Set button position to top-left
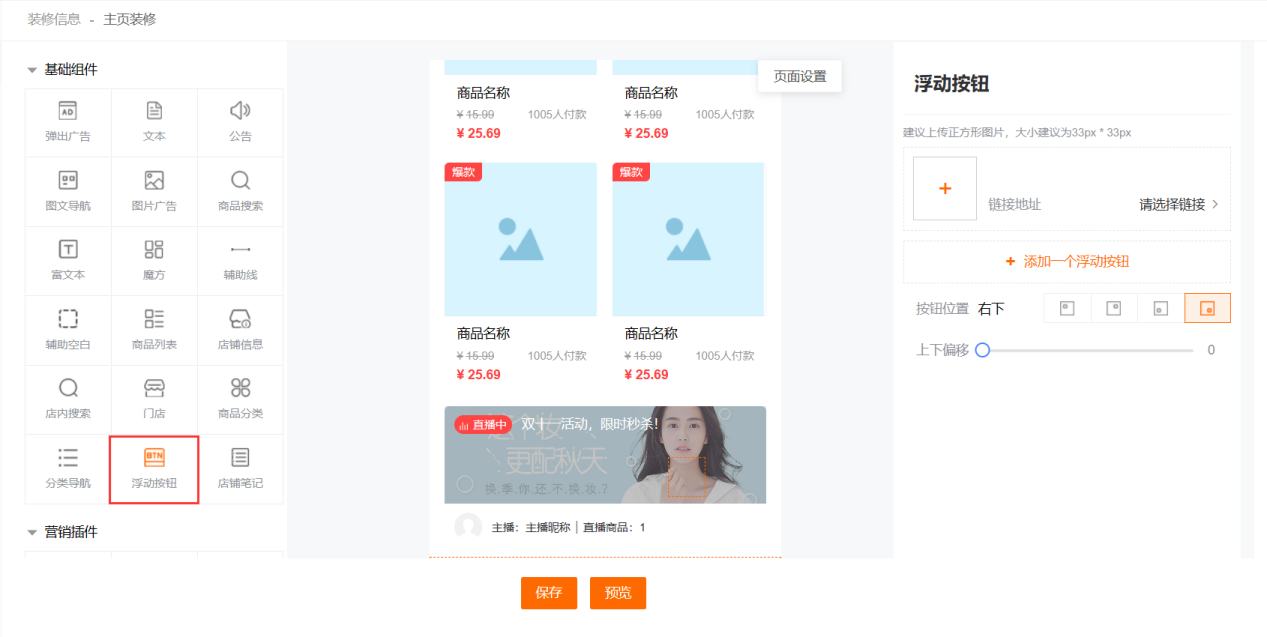 point(1067,308)
